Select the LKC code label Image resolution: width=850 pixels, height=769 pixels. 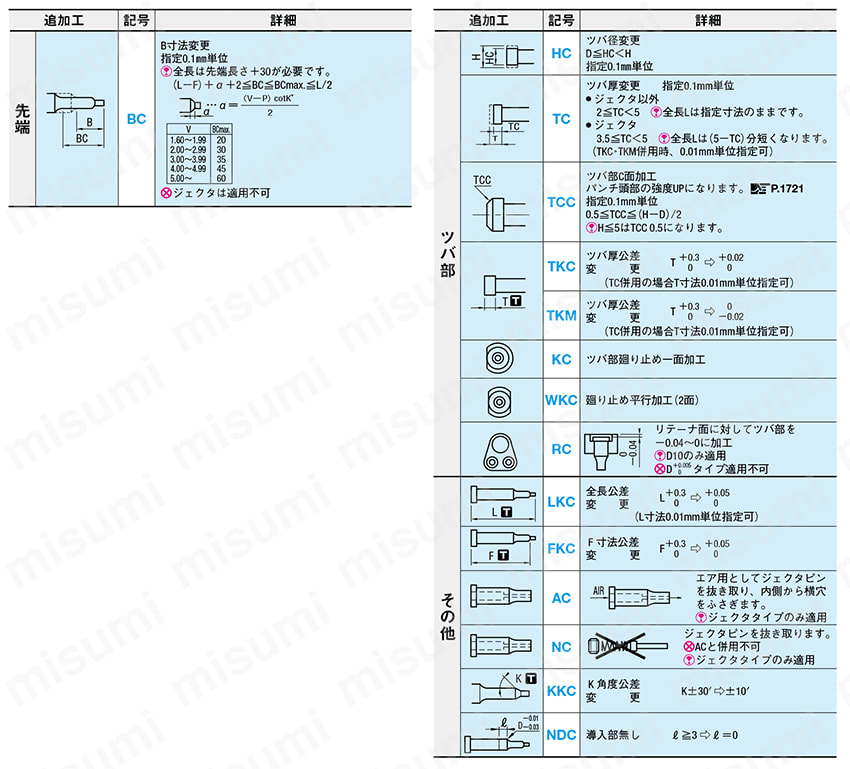coord(562,502)
